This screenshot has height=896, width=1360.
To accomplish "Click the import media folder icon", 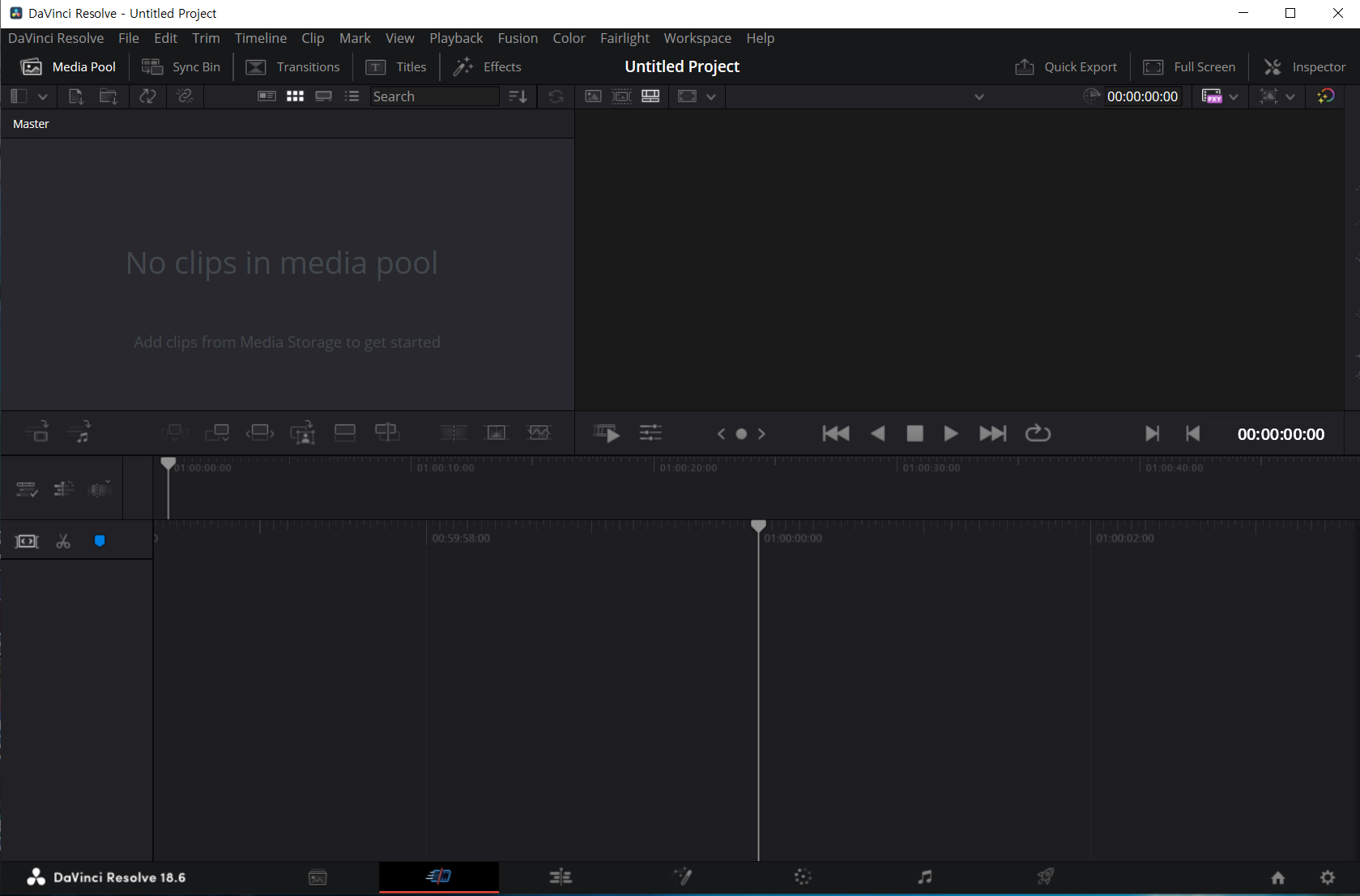I will coord(108,96).
